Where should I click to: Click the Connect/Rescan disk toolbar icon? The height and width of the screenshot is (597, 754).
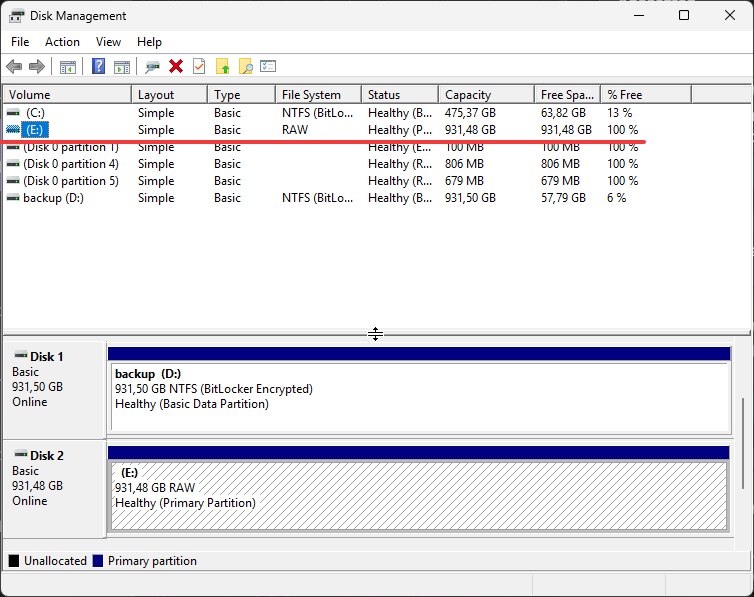pyautogui.click(x=152, y=67)
